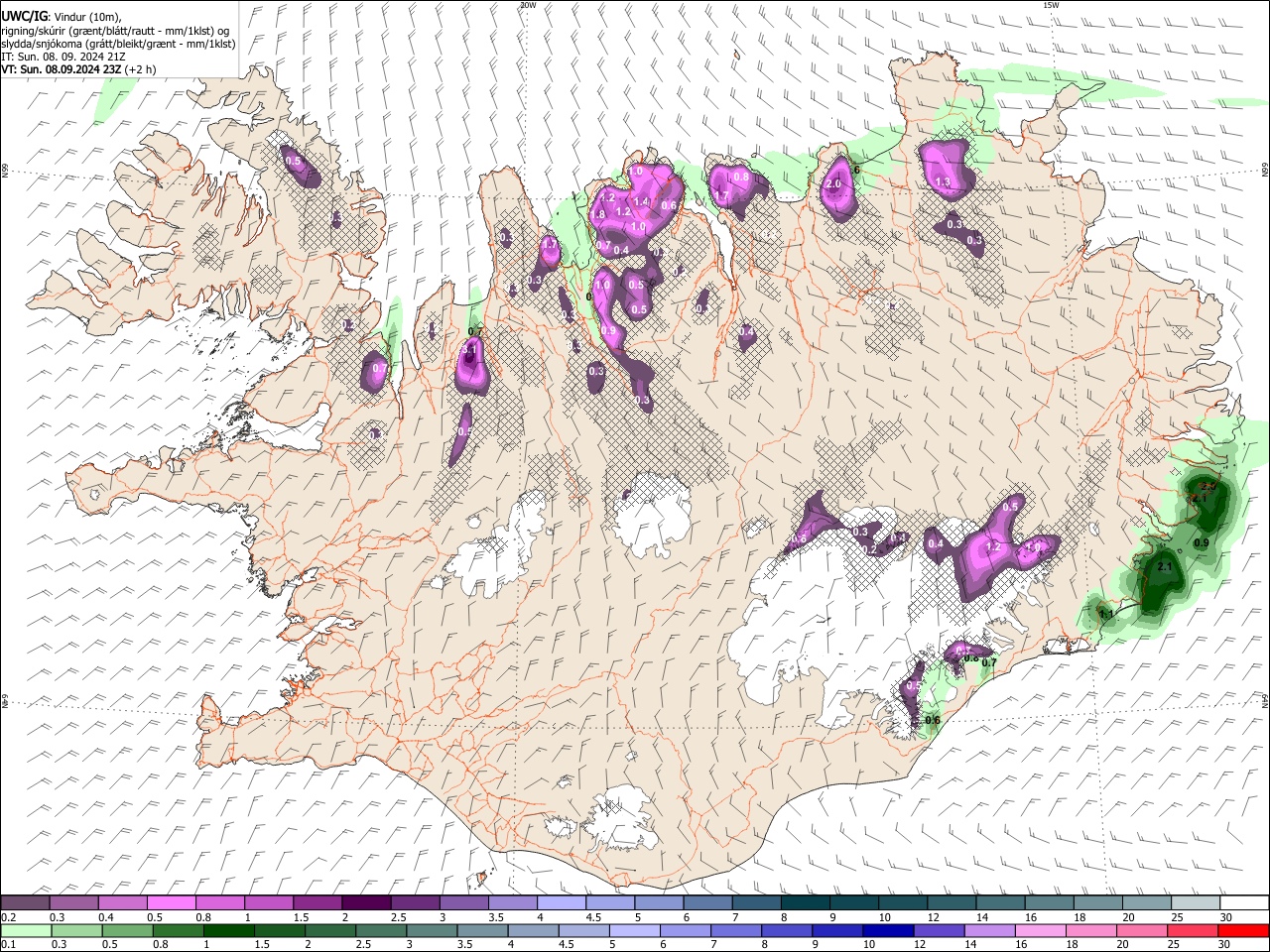Viewport: 1270px width, 952px height.
Task: Pick the bright red rain swatch at 30
Action: 1243,930
